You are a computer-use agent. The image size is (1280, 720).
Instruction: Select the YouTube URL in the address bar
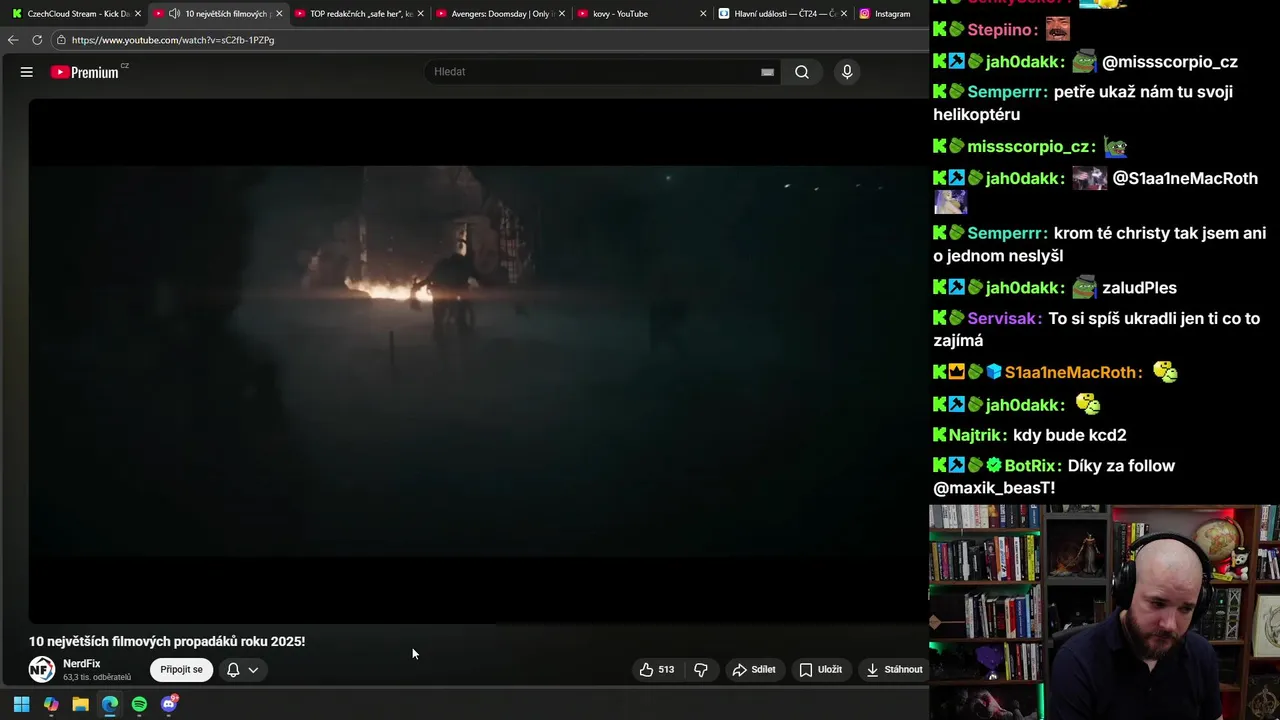173,40
